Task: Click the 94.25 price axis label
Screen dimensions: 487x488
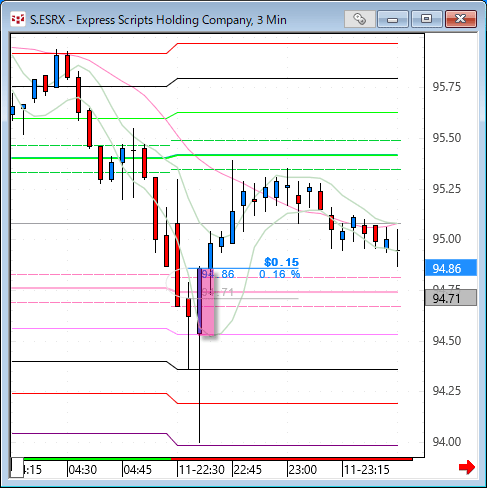Action: point(447,391)
